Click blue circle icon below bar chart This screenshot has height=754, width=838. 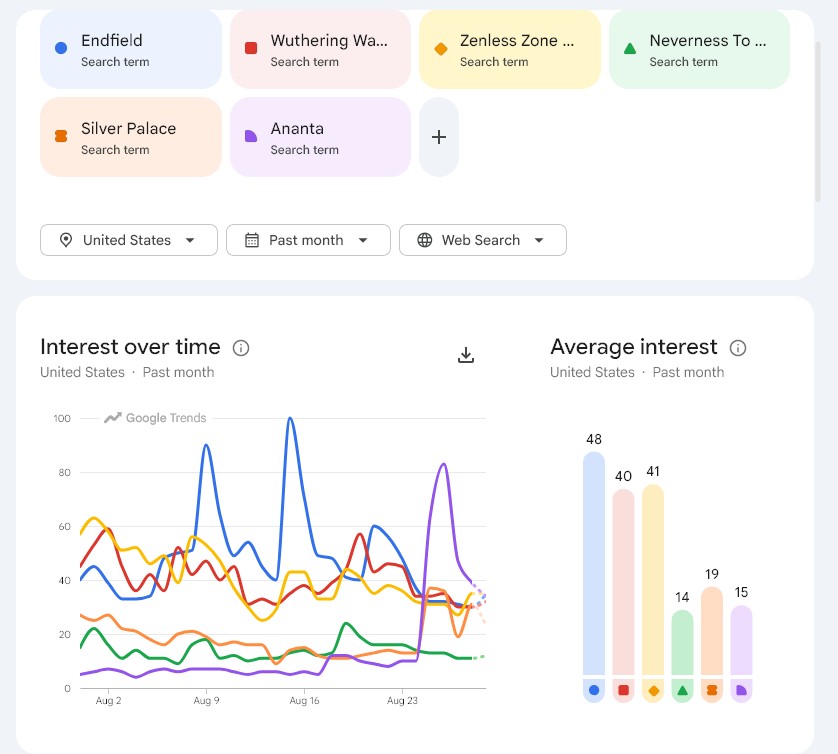pyautogui.click(x=594, y=690)
